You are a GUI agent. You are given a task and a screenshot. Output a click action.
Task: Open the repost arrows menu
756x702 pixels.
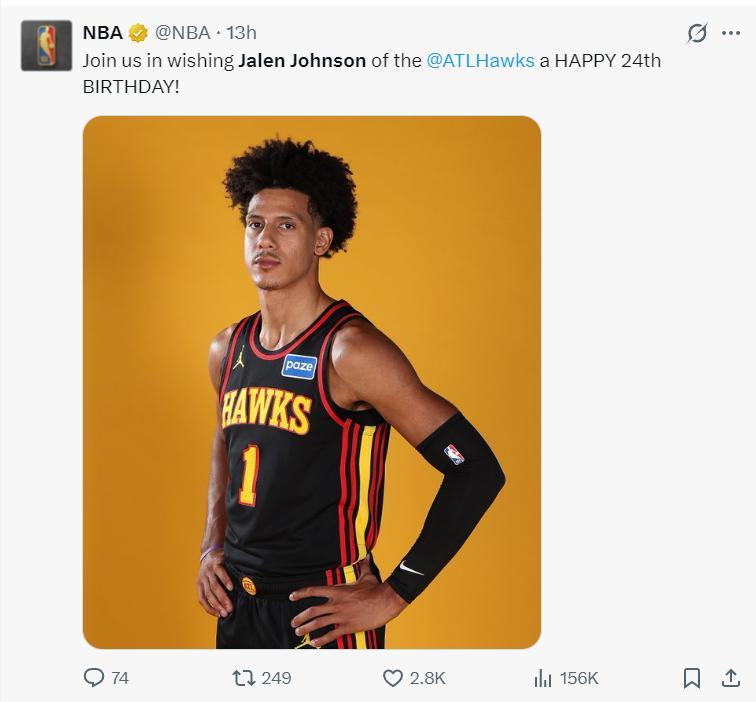(x=242, y=678)
